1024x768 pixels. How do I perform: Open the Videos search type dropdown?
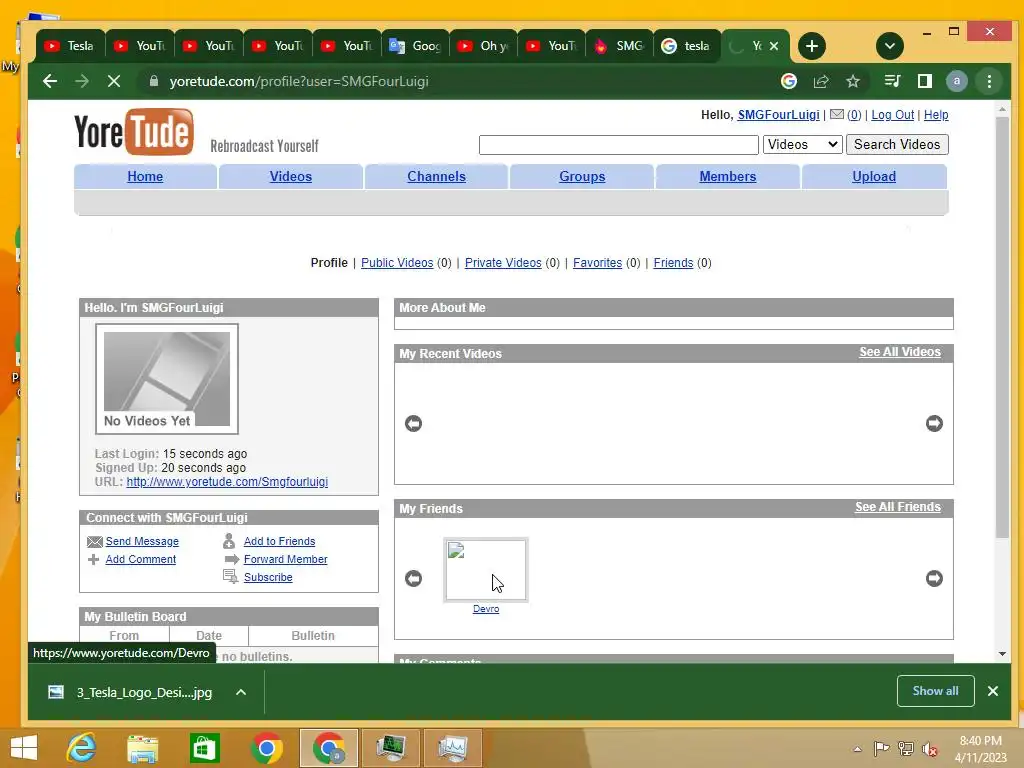click(802, 144)
